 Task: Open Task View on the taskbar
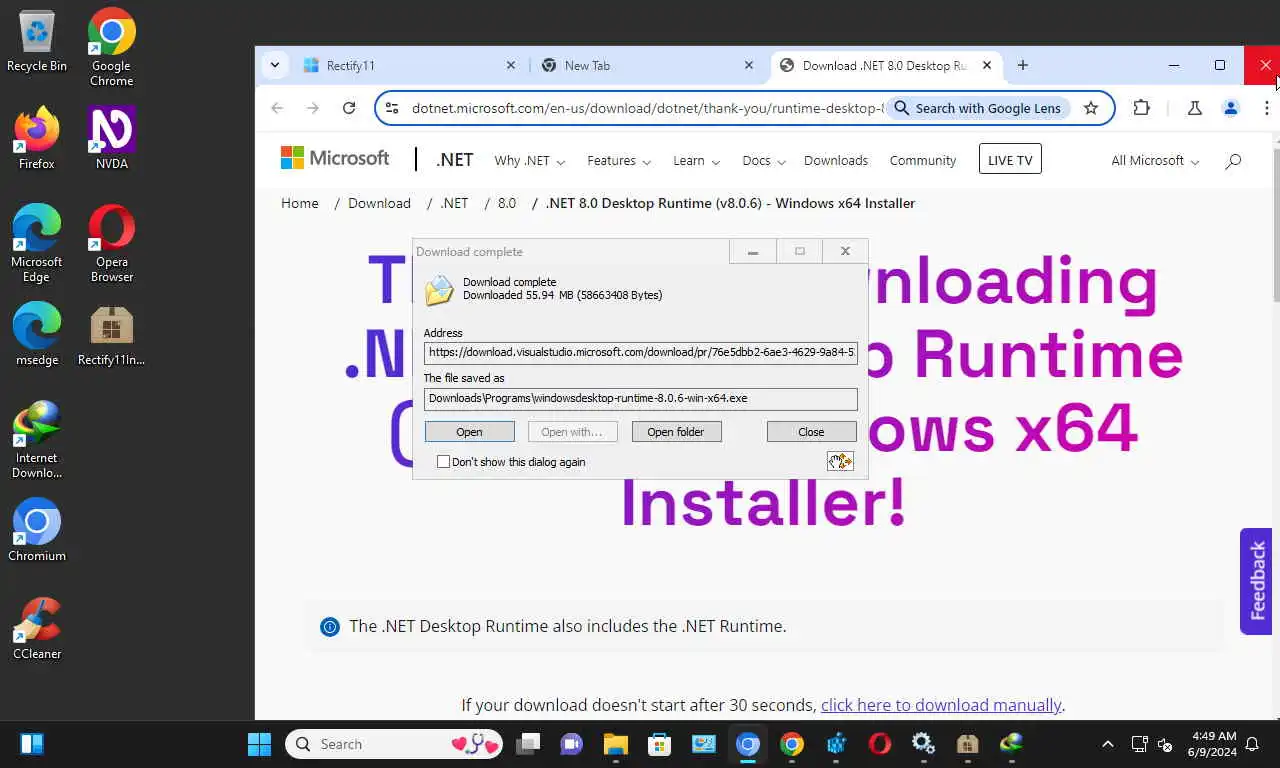pos(528,744)
